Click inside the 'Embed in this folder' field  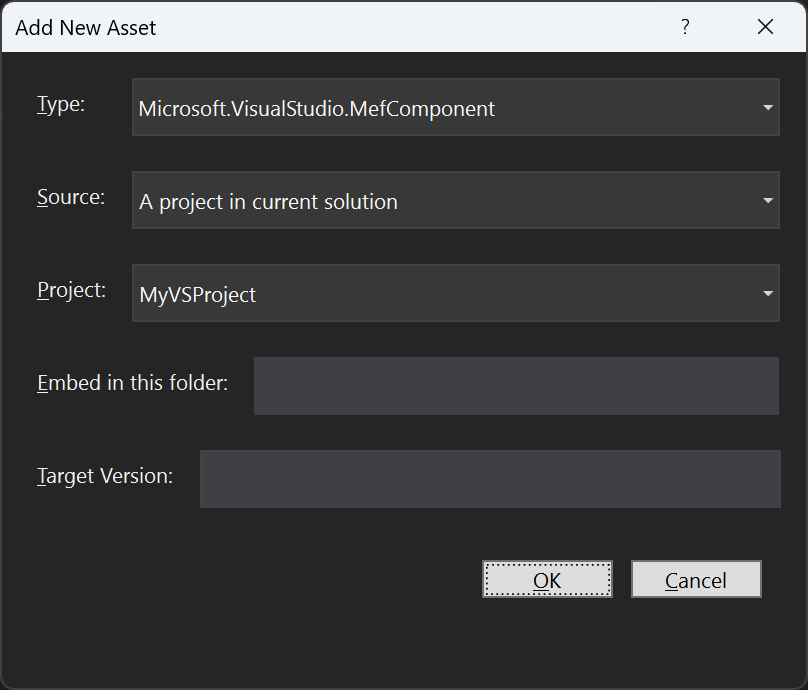coord(516,386)
